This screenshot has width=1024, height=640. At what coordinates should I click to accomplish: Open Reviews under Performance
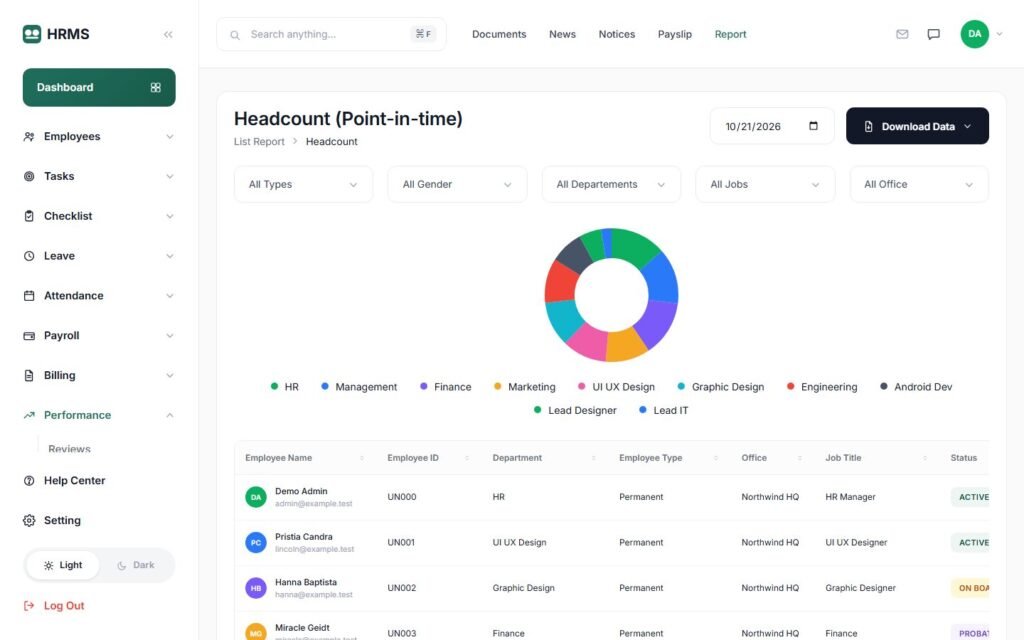[x=69, y=449]
